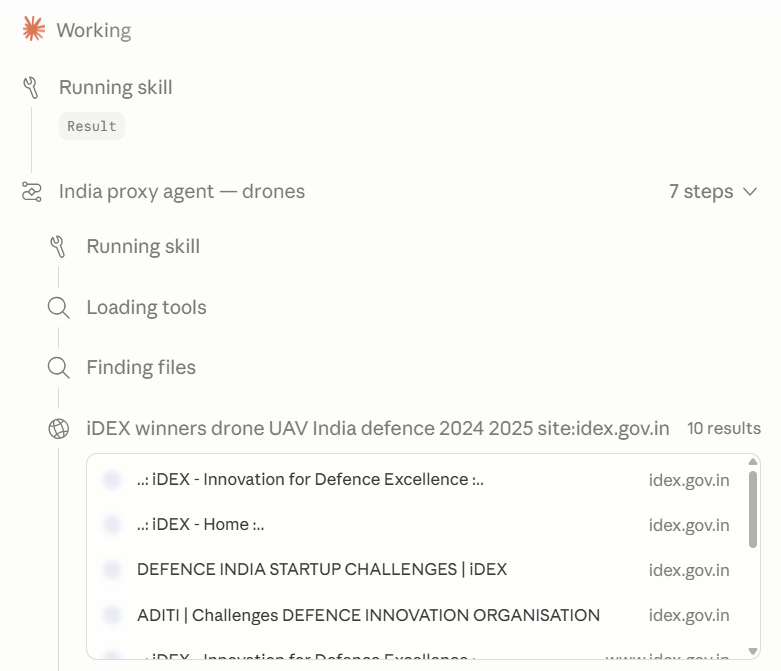Click the wrench icon of the nested Running skill
Screen dimensions: 781x671
pos(58,247)
